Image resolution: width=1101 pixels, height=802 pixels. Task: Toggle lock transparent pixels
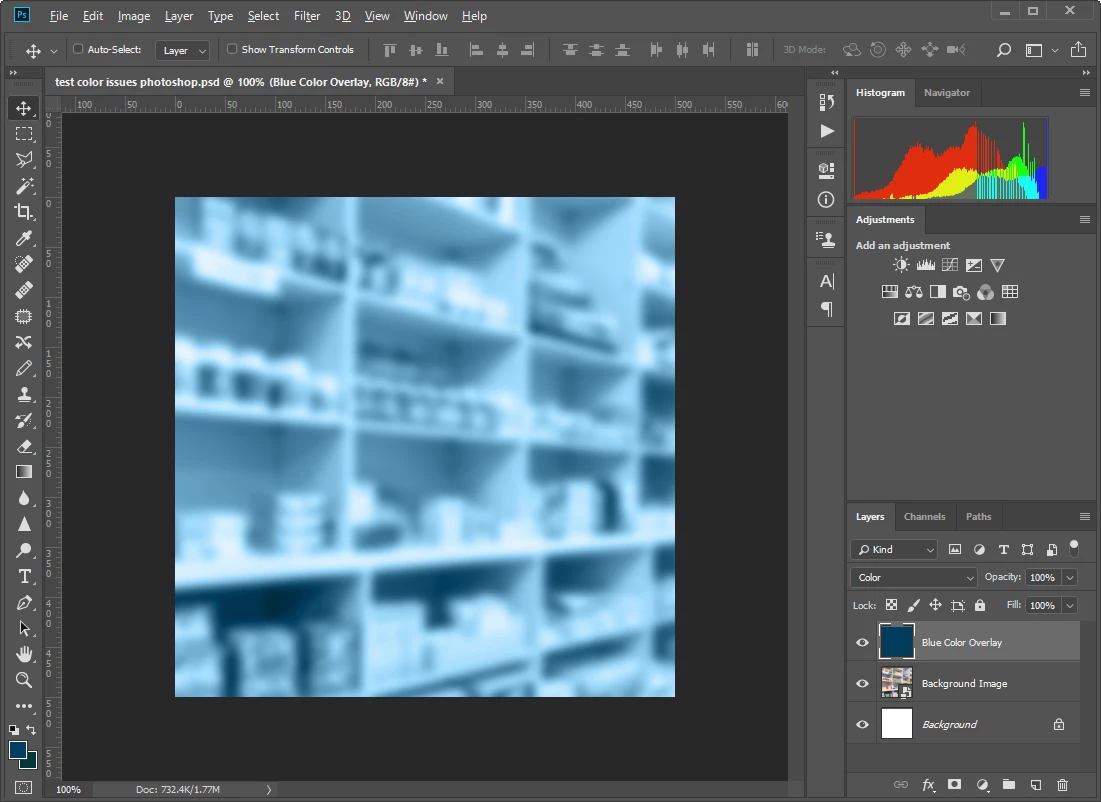click(891, 605)
